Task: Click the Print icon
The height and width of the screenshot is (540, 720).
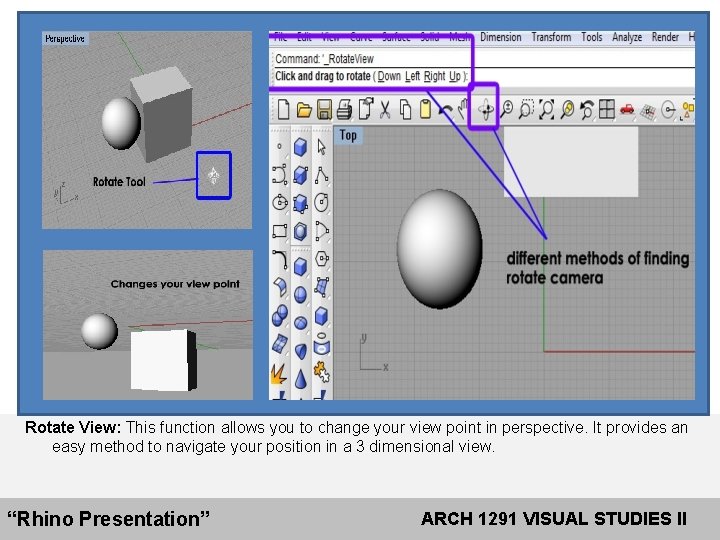Action: point(344,110)
